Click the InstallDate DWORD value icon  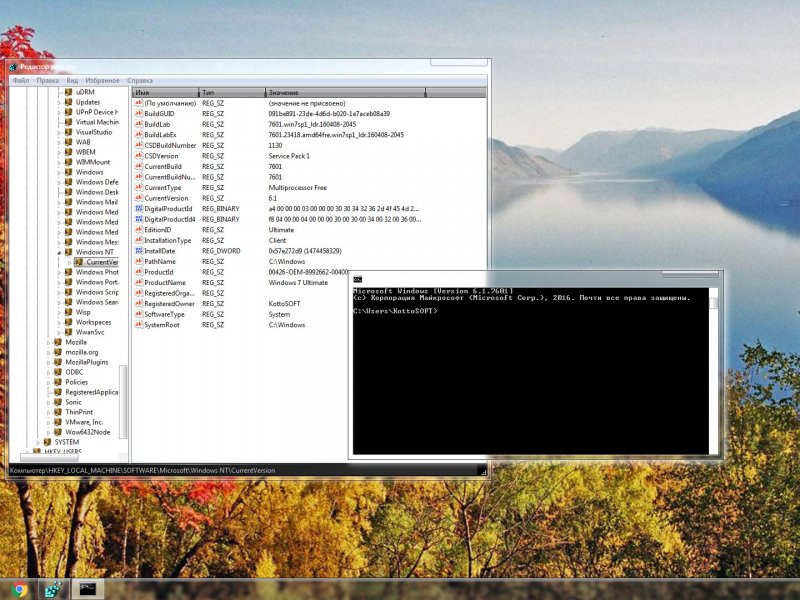[138, 251]
